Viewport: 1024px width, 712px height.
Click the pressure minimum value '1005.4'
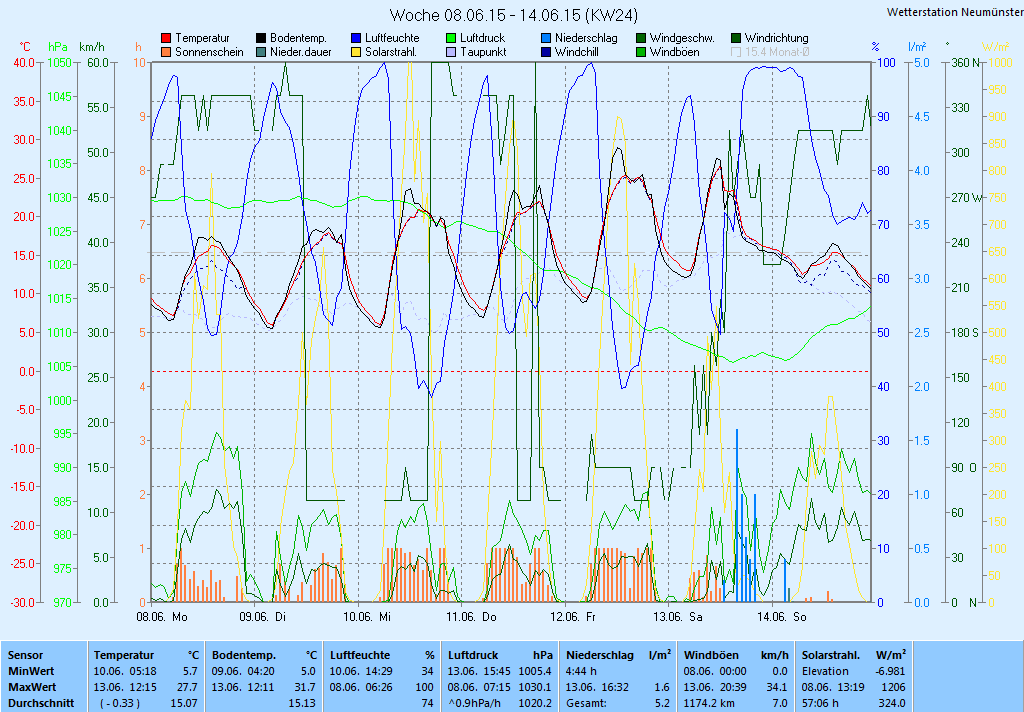pyautogui.click(x=536, y=671)
